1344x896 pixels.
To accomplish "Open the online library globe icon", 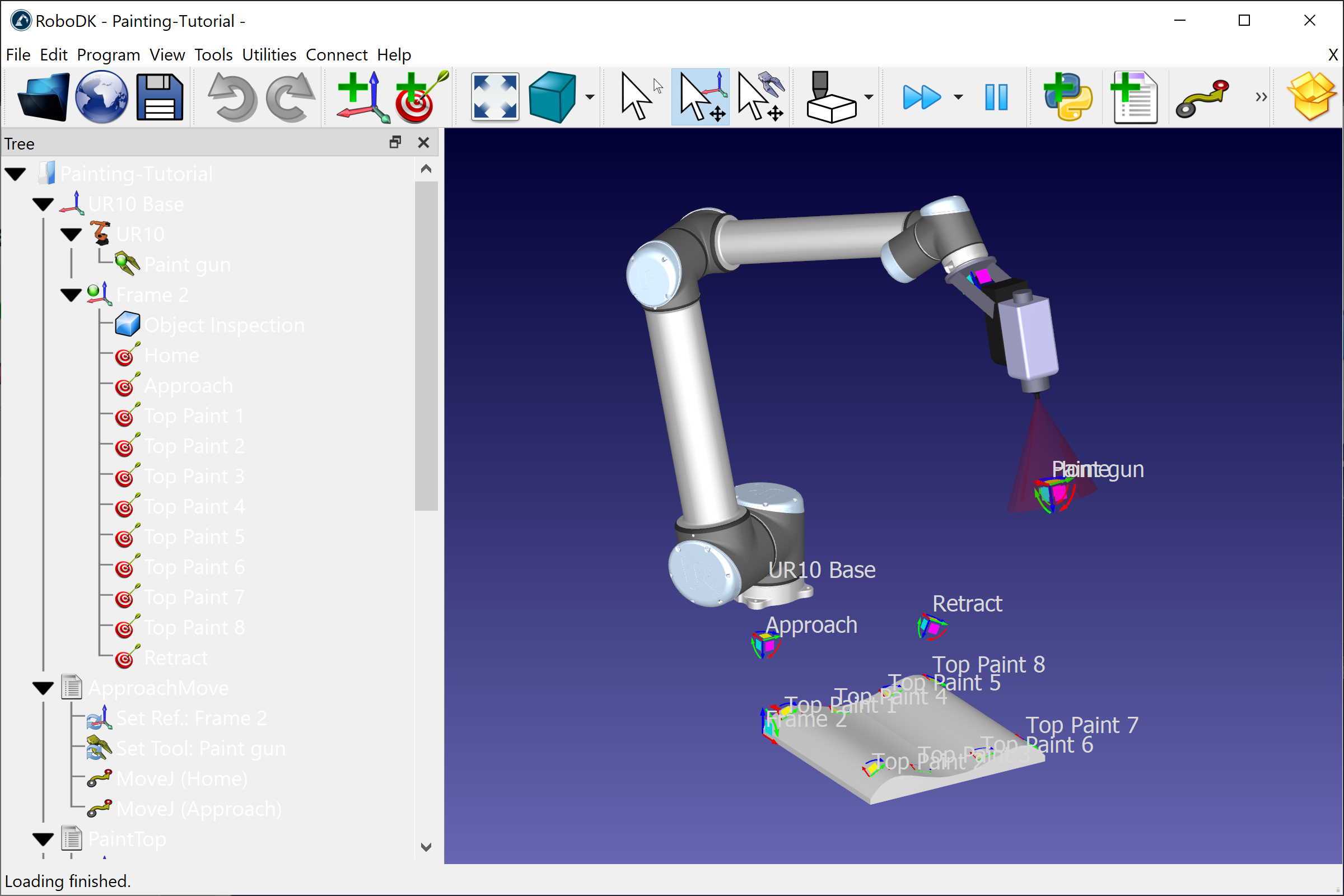I will (102, 97).
